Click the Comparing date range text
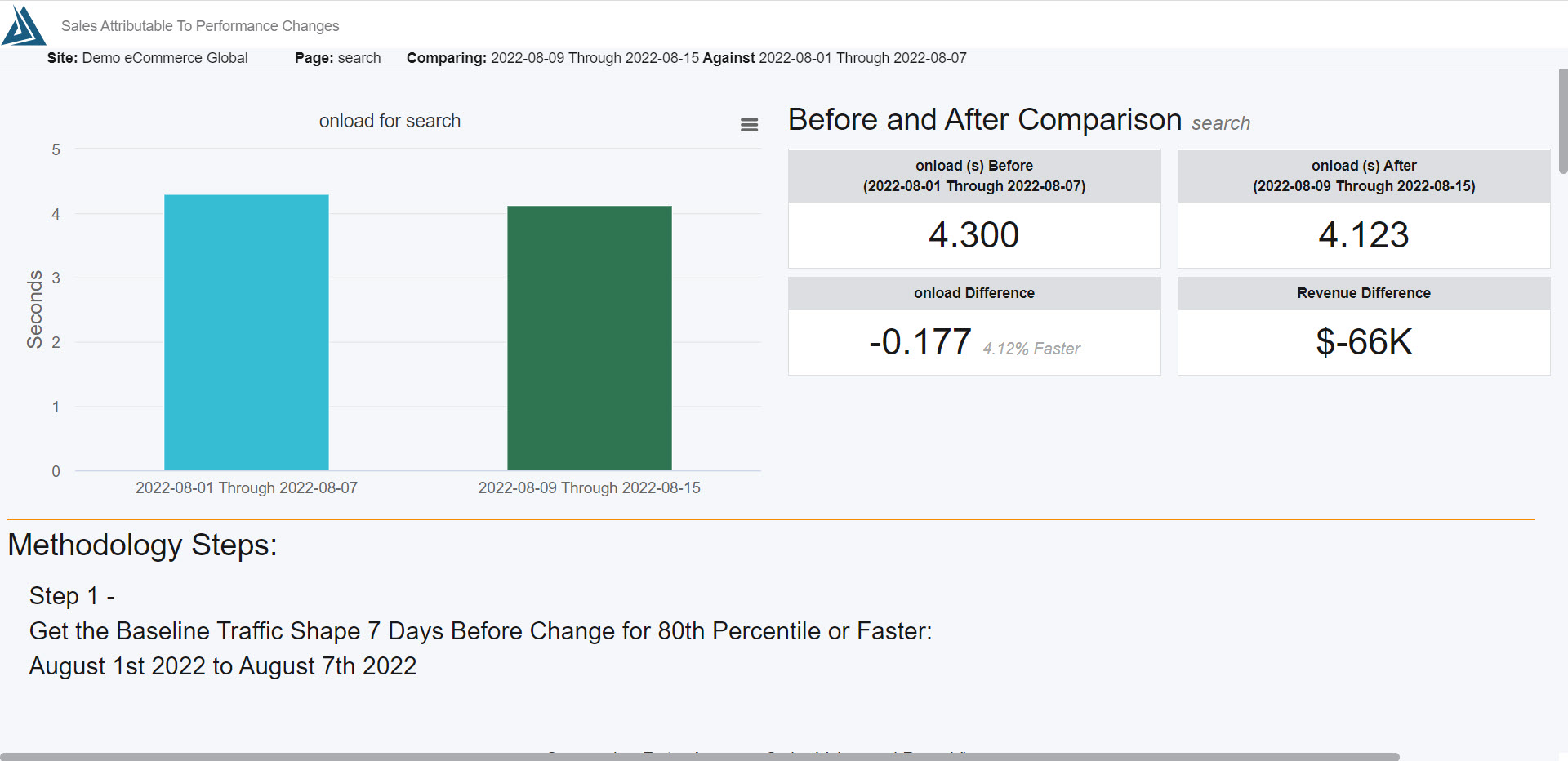Screen dimensions: 1568x761 (x=687, y=58)
